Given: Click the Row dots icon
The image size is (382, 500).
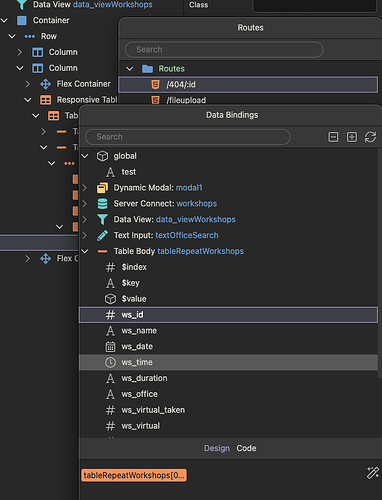Looking at the screenshot, I should (x=30, y=36).
